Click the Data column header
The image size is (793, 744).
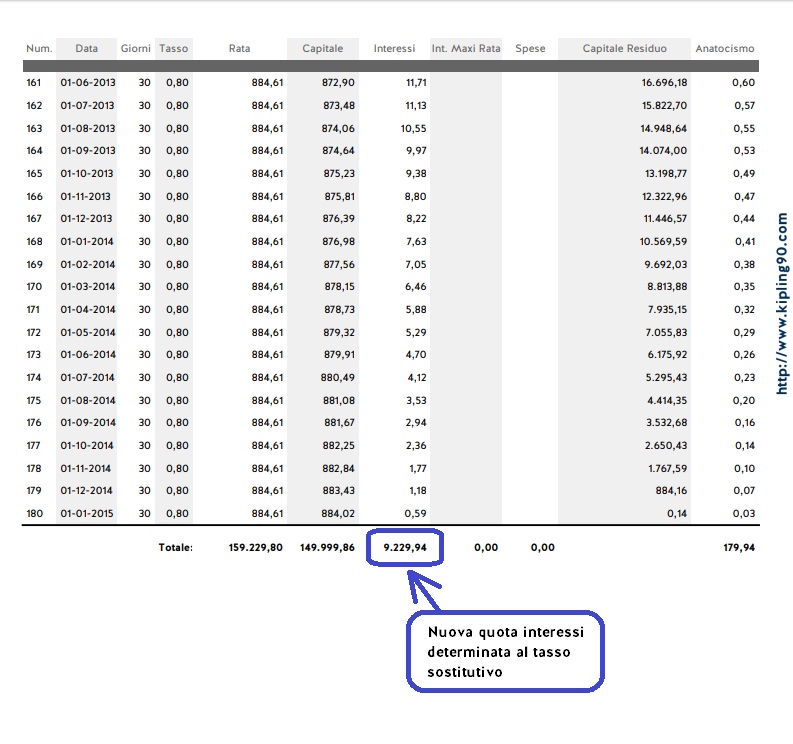86,49
